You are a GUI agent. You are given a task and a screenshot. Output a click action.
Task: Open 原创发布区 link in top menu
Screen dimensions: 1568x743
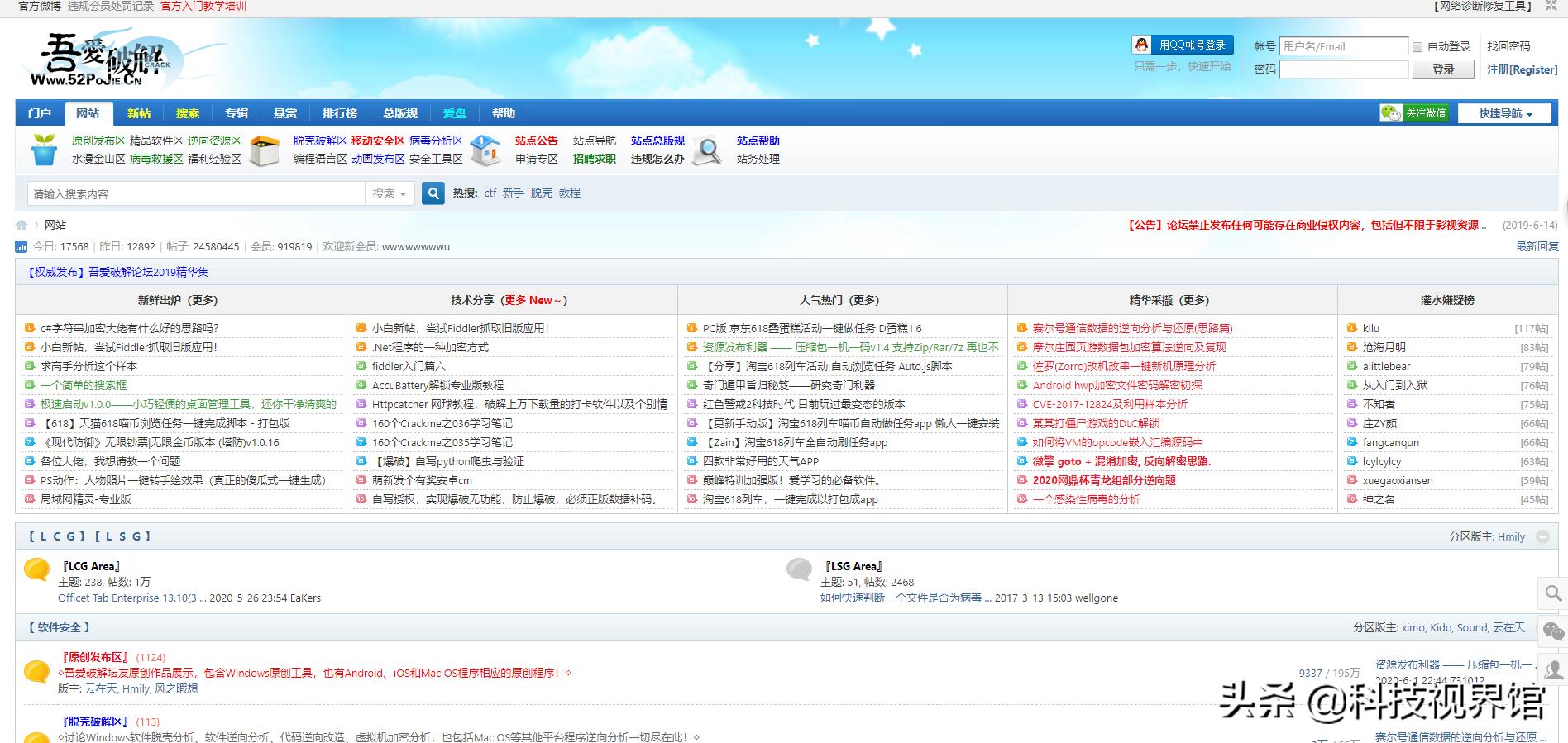pyautogui.click(x=98, y=141)
